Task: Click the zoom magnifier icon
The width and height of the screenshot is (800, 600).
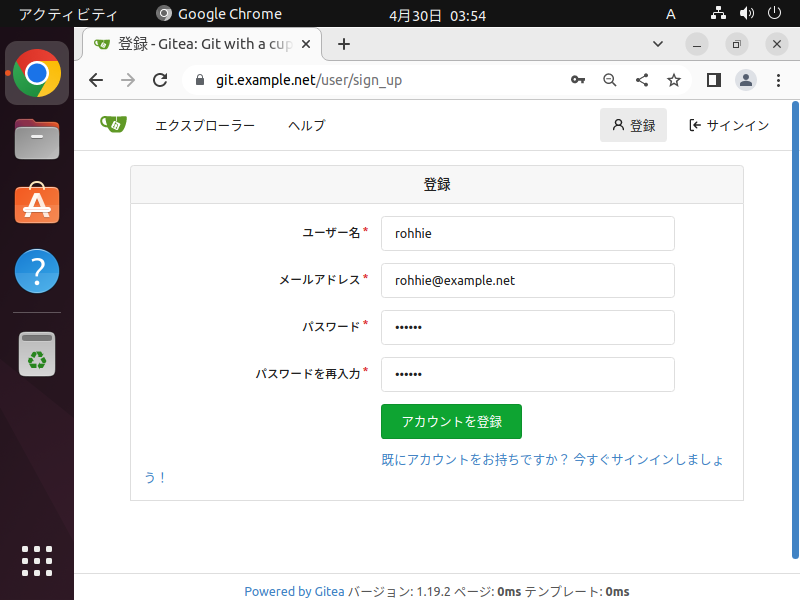Action: click(610, 80)
